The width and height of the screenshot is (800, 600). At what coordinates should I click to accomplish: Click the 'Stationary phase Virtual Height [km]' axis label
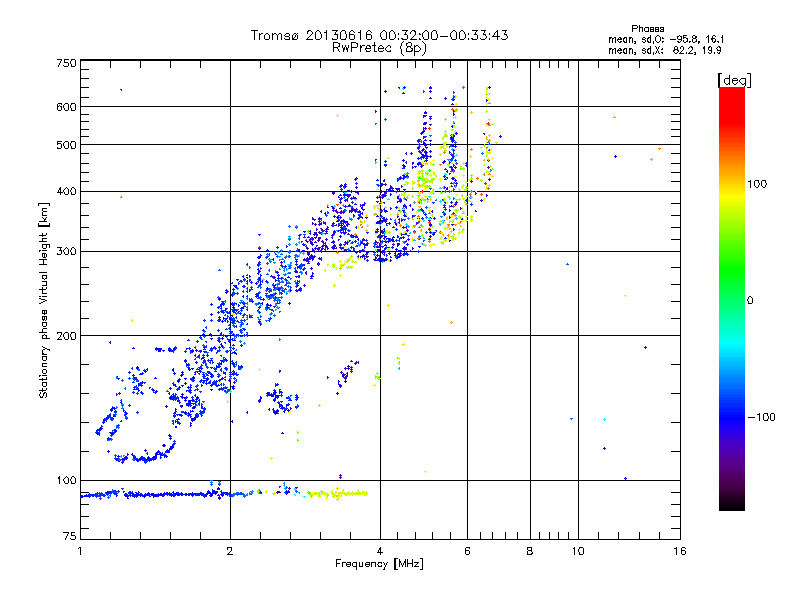(43, 300)
